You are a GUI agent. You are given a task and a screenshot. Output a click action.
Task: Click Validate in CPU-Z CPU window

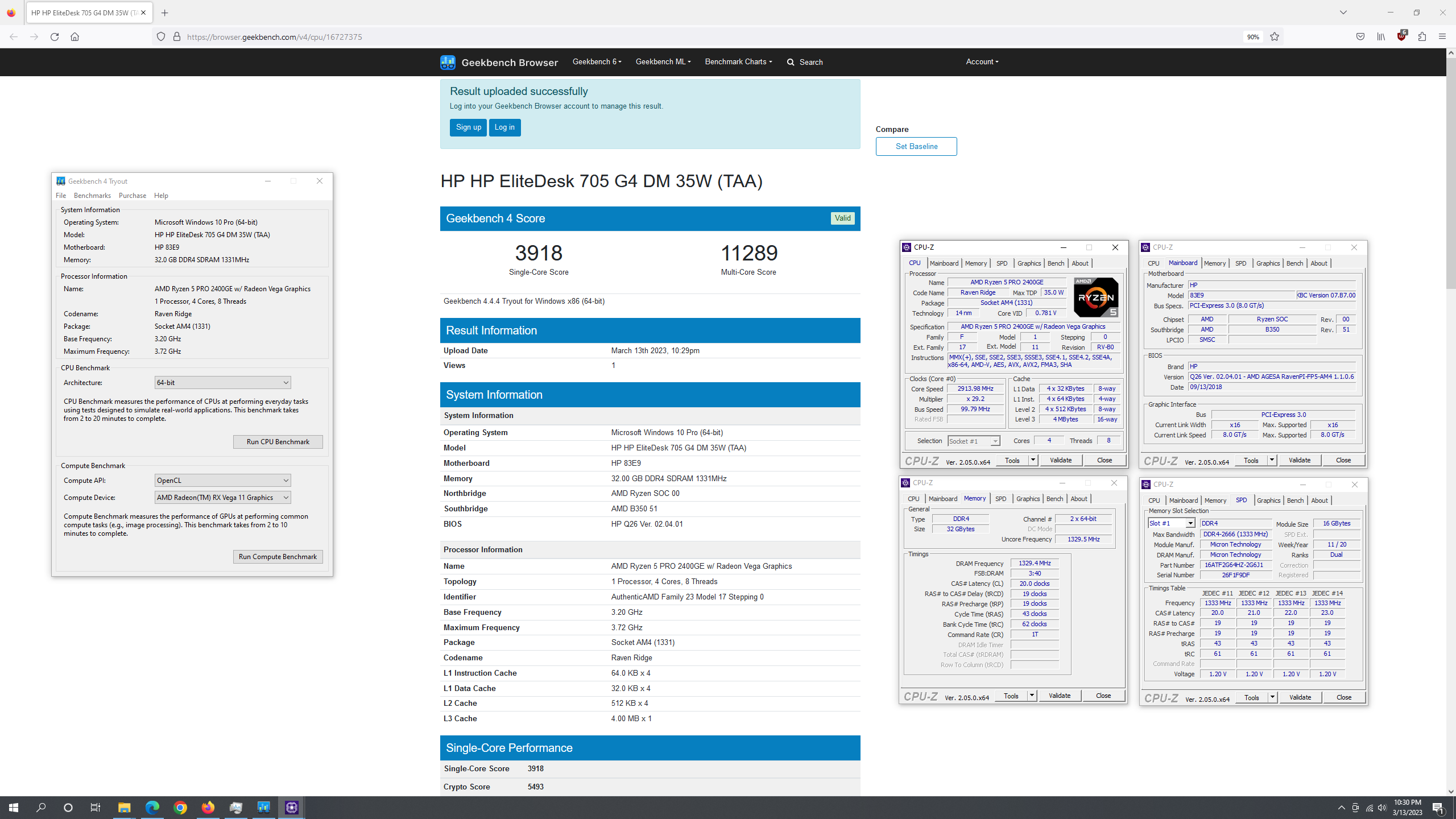[1061, 460]
